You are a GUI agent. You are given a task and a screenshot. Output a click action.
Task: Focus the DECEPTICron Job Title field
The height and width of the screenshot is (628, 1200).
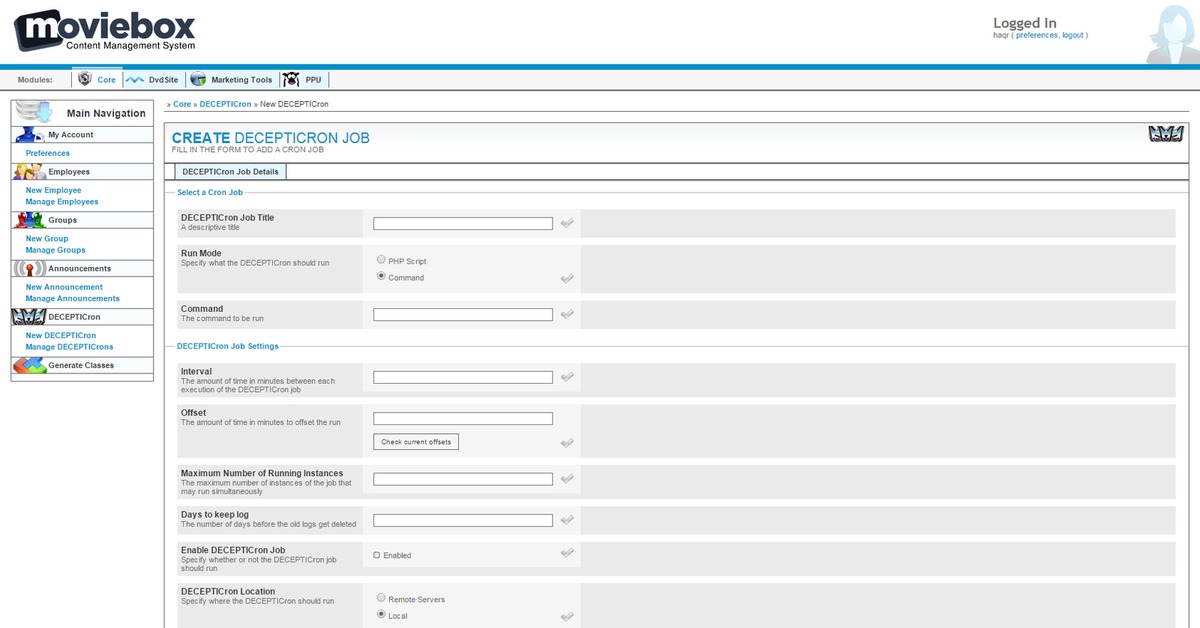click(462, 224)
